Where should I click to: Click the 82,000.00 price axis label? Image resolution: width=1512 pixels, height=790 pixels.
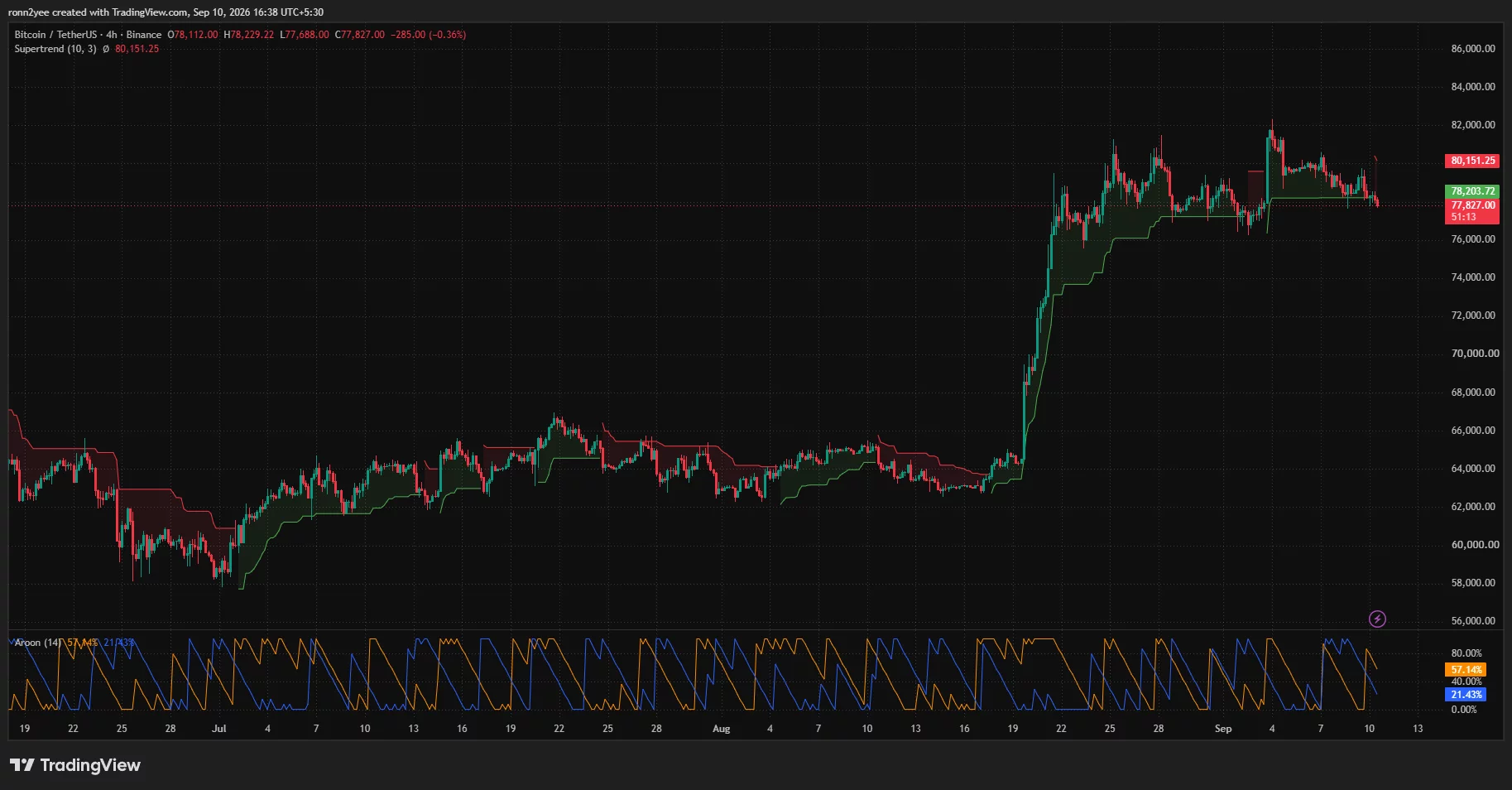1473,125
